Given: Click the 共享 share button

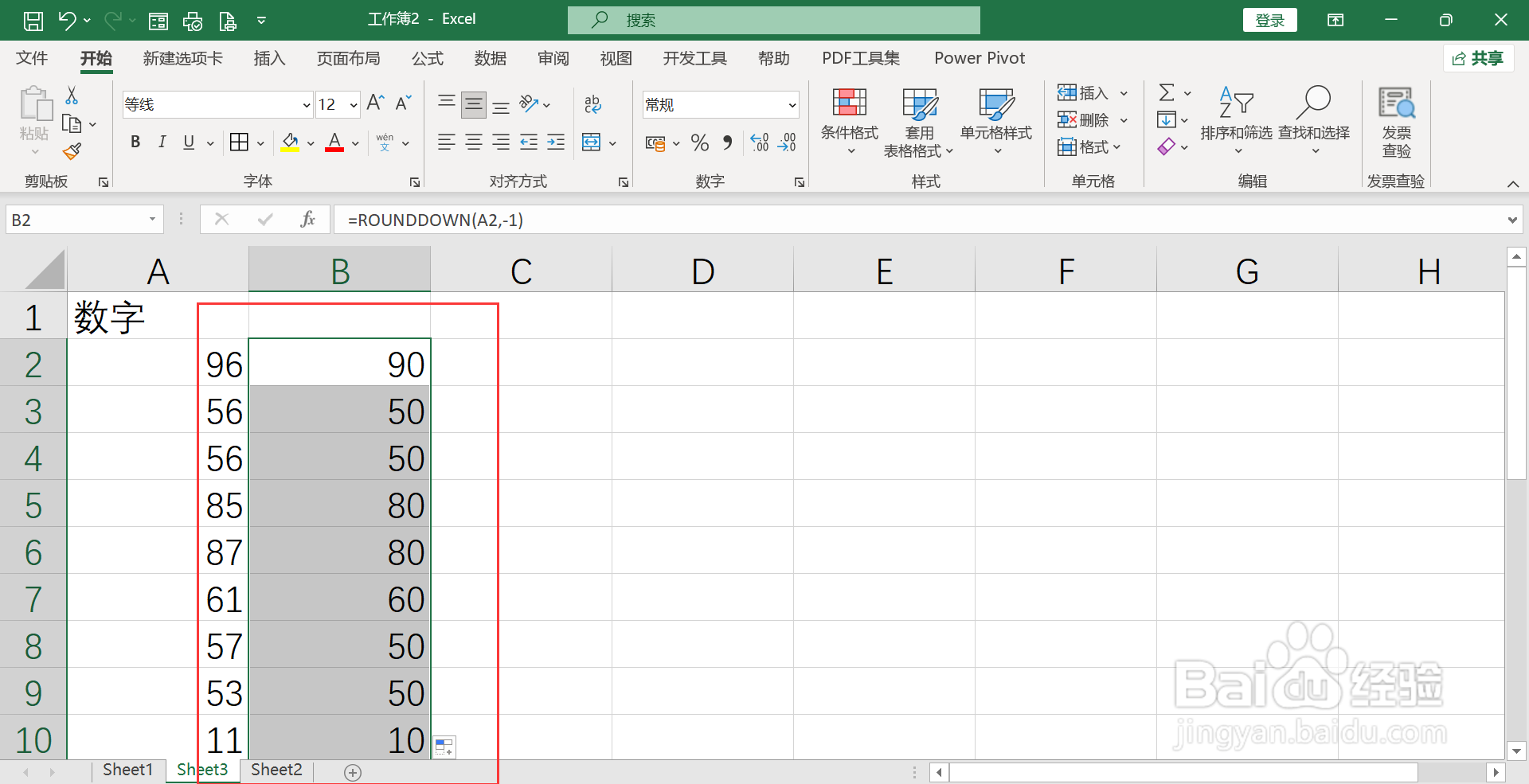Looking at the screenshot, I should 1478,58.
